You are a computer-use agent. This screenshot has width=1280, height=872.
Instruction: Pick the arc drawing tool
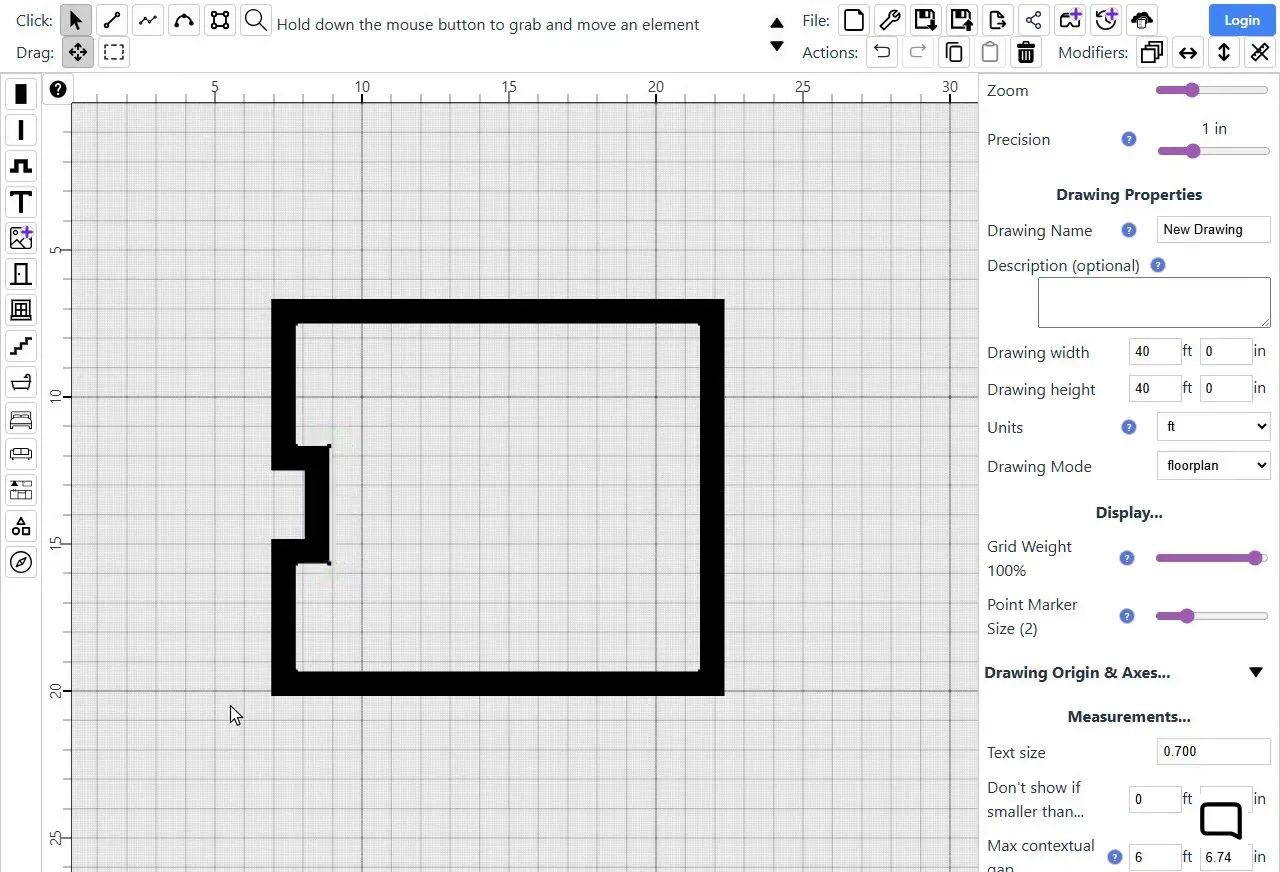(x=184, y=20)
